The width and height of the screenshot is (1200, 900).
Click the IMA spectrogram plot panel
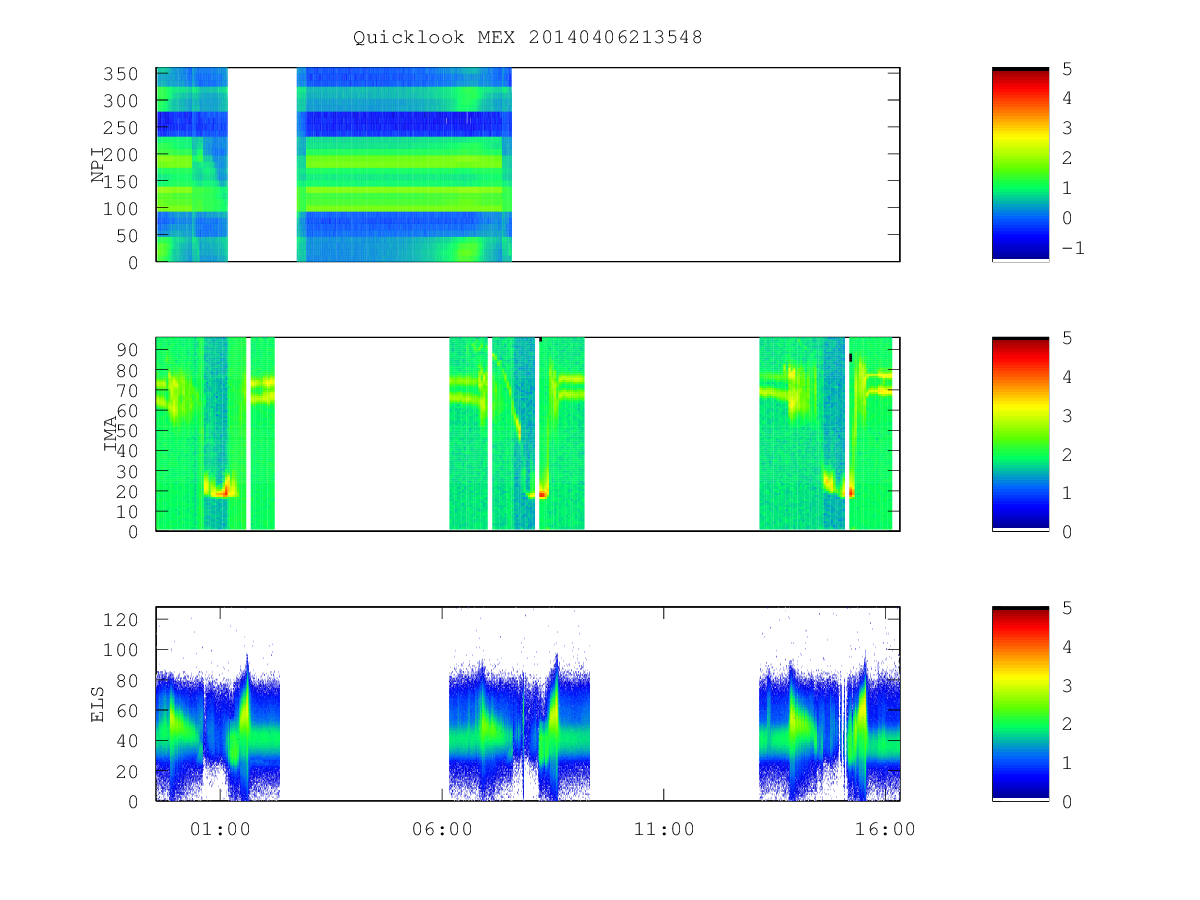point(528,434)
